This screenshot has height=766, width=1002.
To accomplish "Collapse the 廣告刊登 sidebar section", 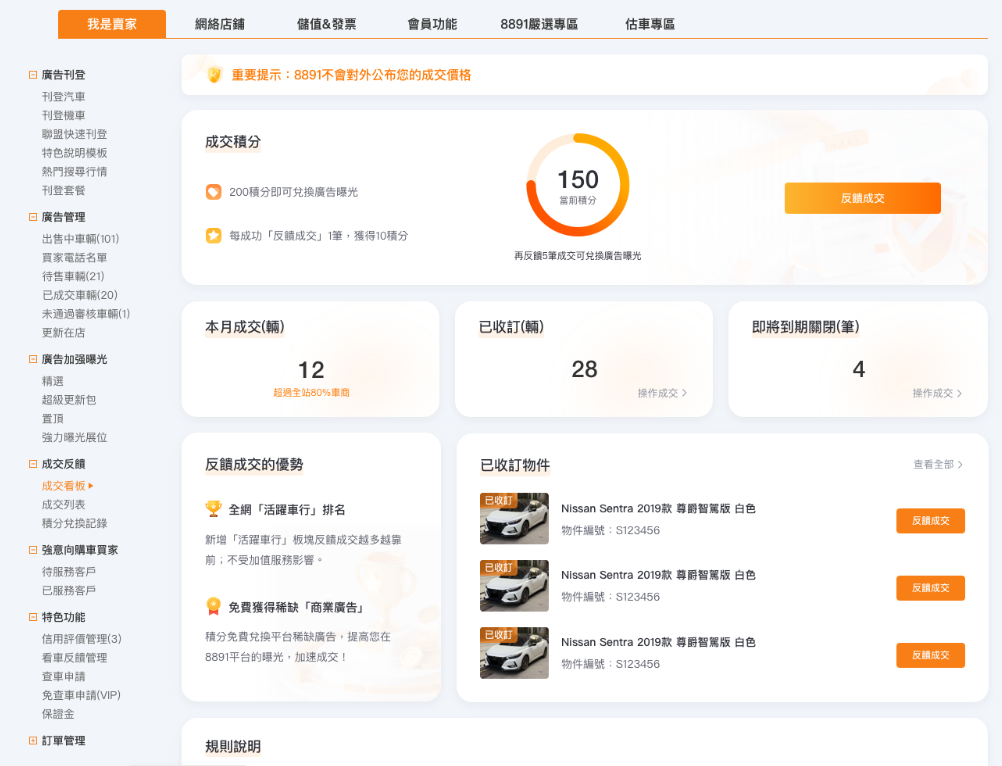I will (x=33, y=75).
